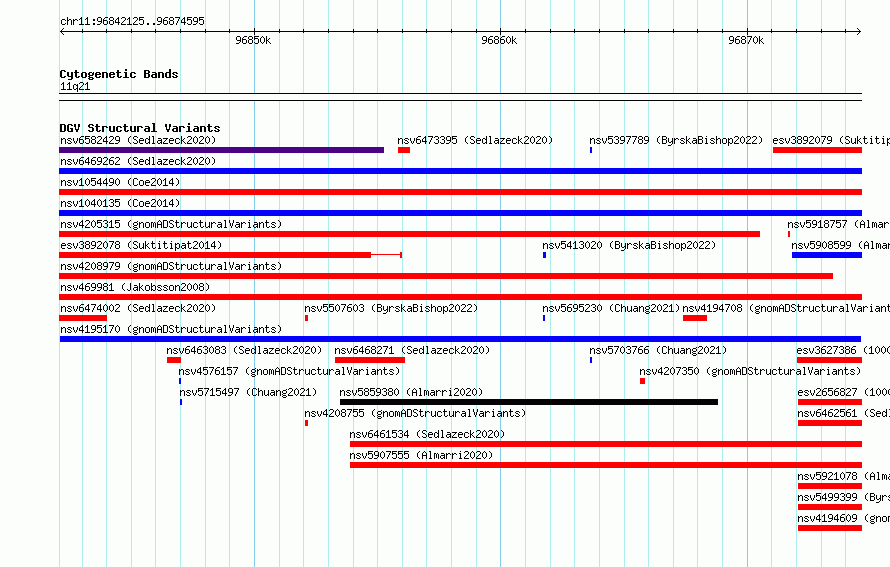Image resolution: width=890 pixels, height=567 pixels.
Task: Select the red nsv4194708 variant bar
Action: [x=695, y=318]
